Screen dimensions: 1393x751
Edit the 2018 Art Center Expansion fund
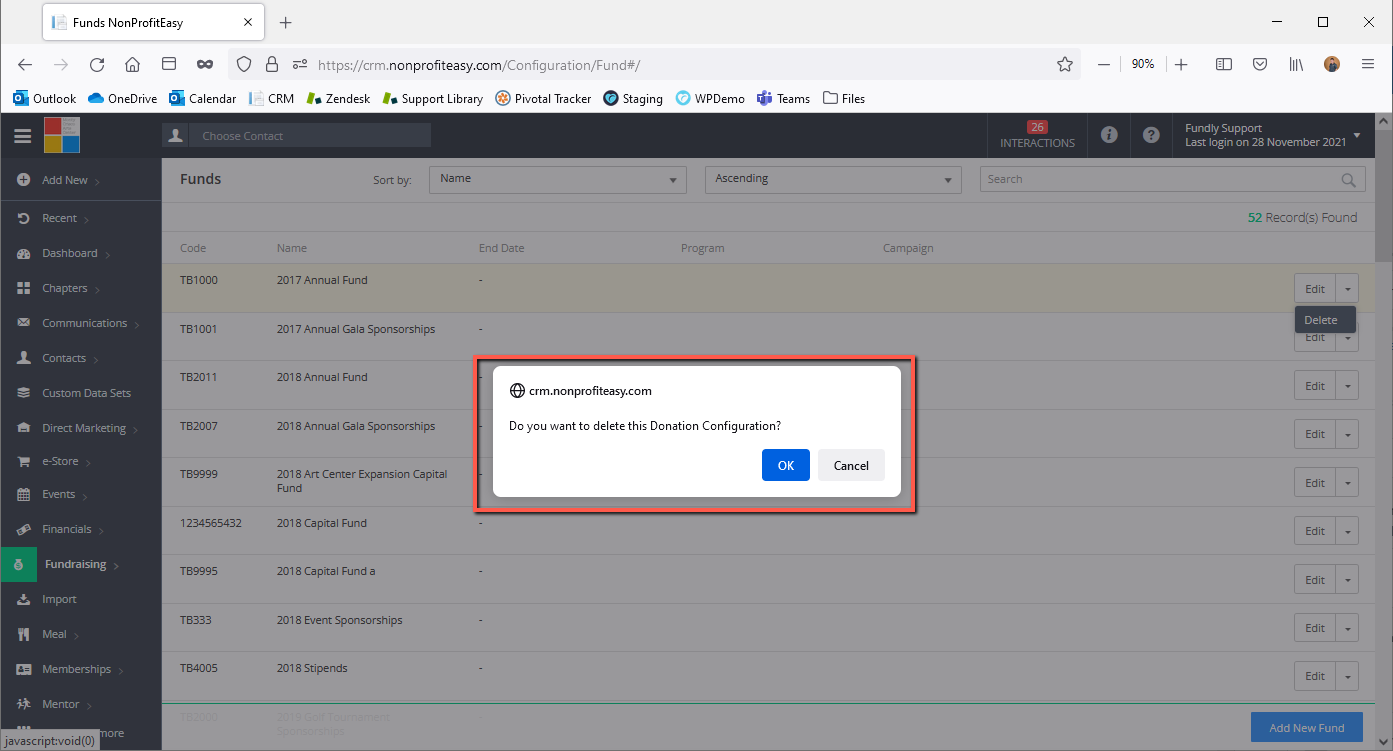coord(1314,483)
